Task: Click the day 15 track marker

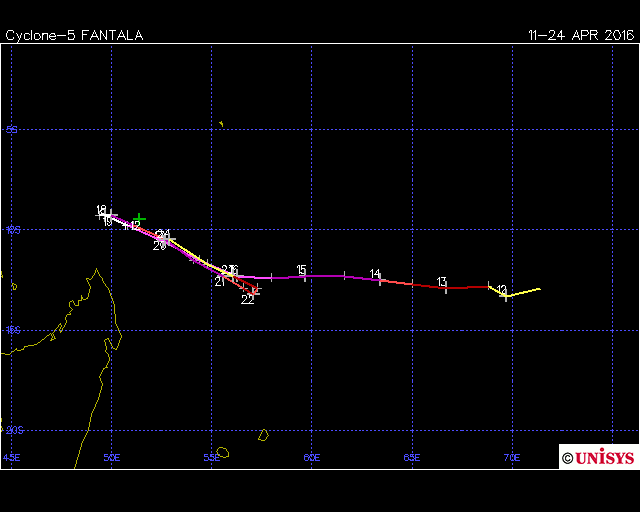Action: (x=304, y=276)
